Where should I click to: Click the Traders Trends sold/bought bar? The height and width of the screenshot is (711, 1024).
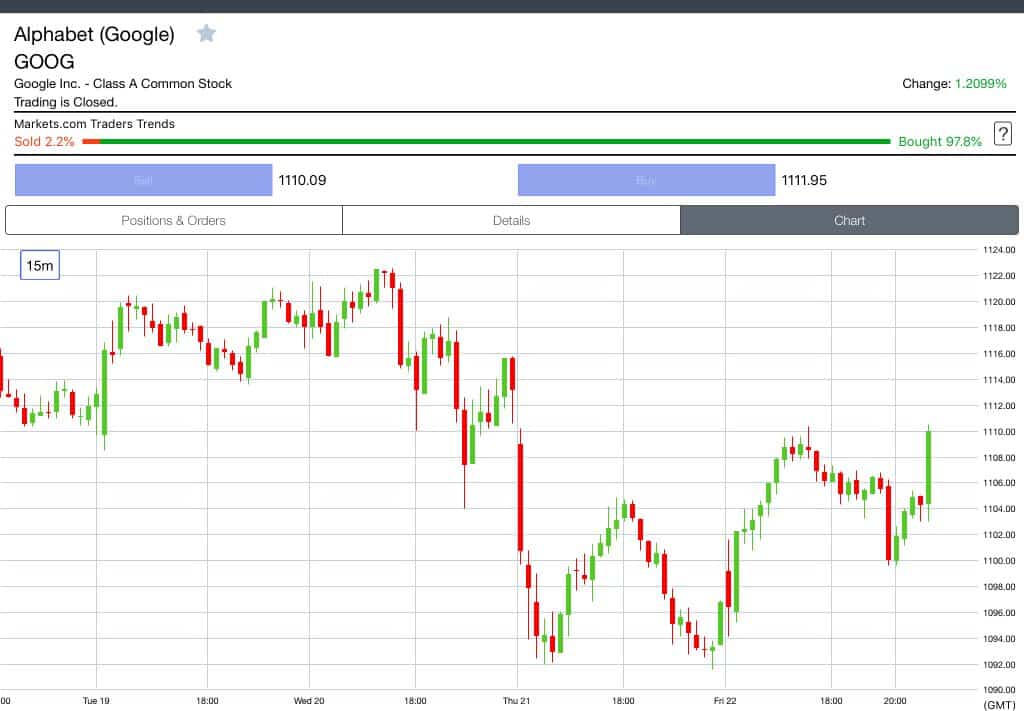487,141
